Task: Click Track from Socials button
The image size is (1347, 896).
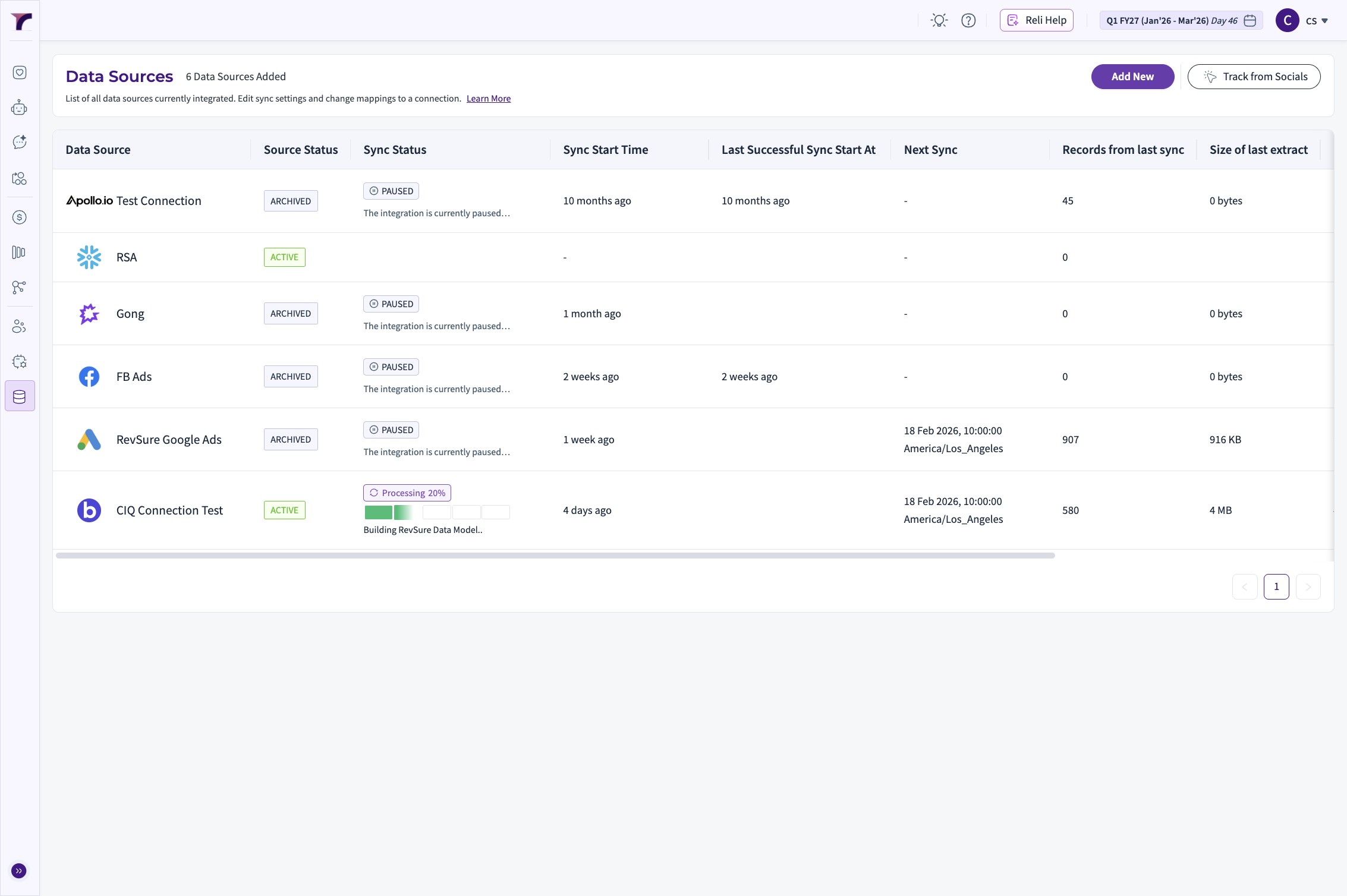Action: pyautogui.click(x=1254, y=77)
